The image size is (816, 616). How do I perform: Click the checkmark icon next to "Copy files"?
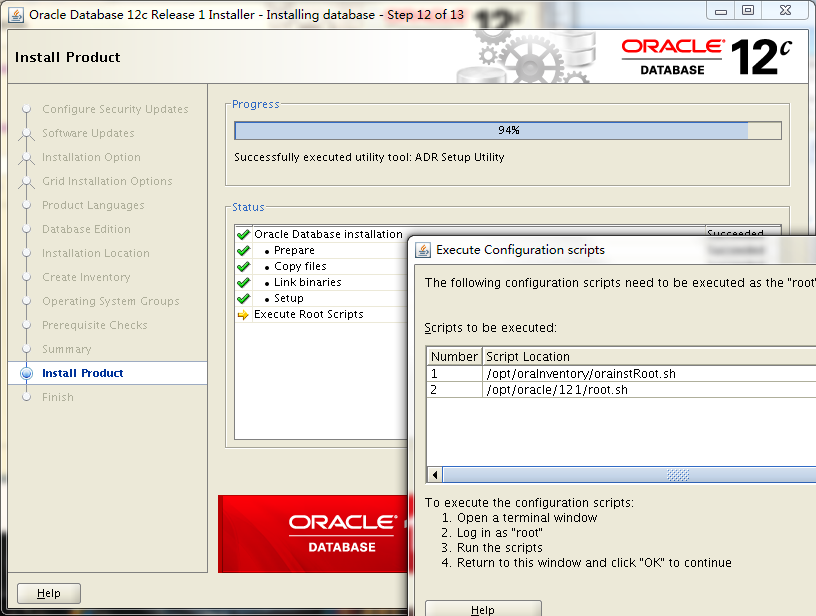coord(243,269)
